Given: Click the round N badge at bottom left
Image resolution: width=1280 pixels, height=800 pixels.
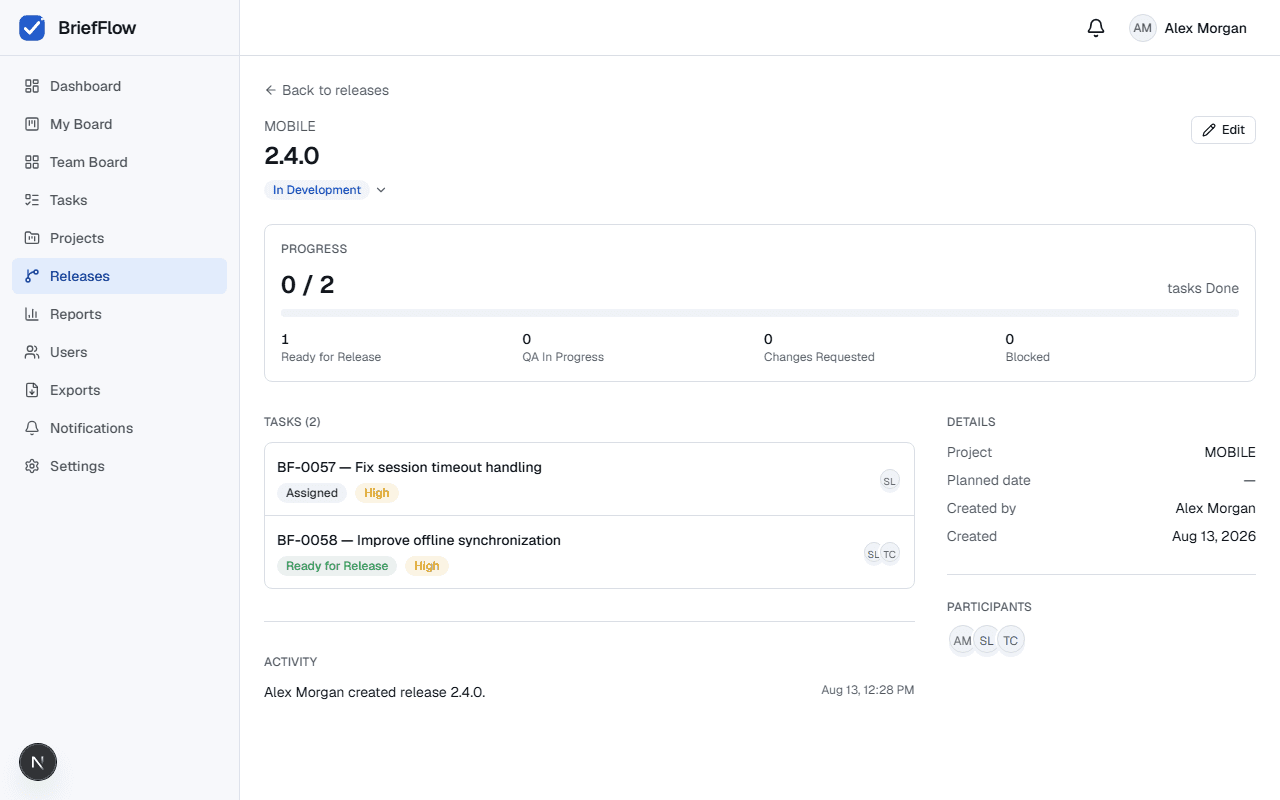Looking at the screenshot, I should pos(38,762).
